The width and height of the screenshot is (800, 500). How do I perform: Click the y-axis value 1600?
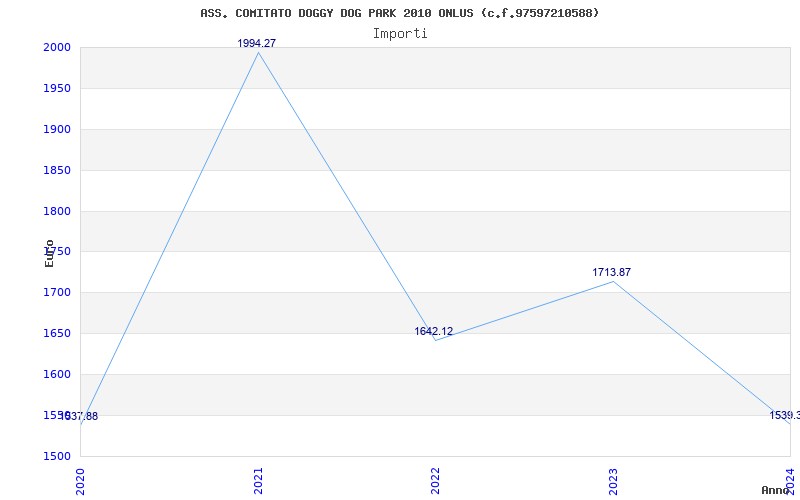click(57, 374)
